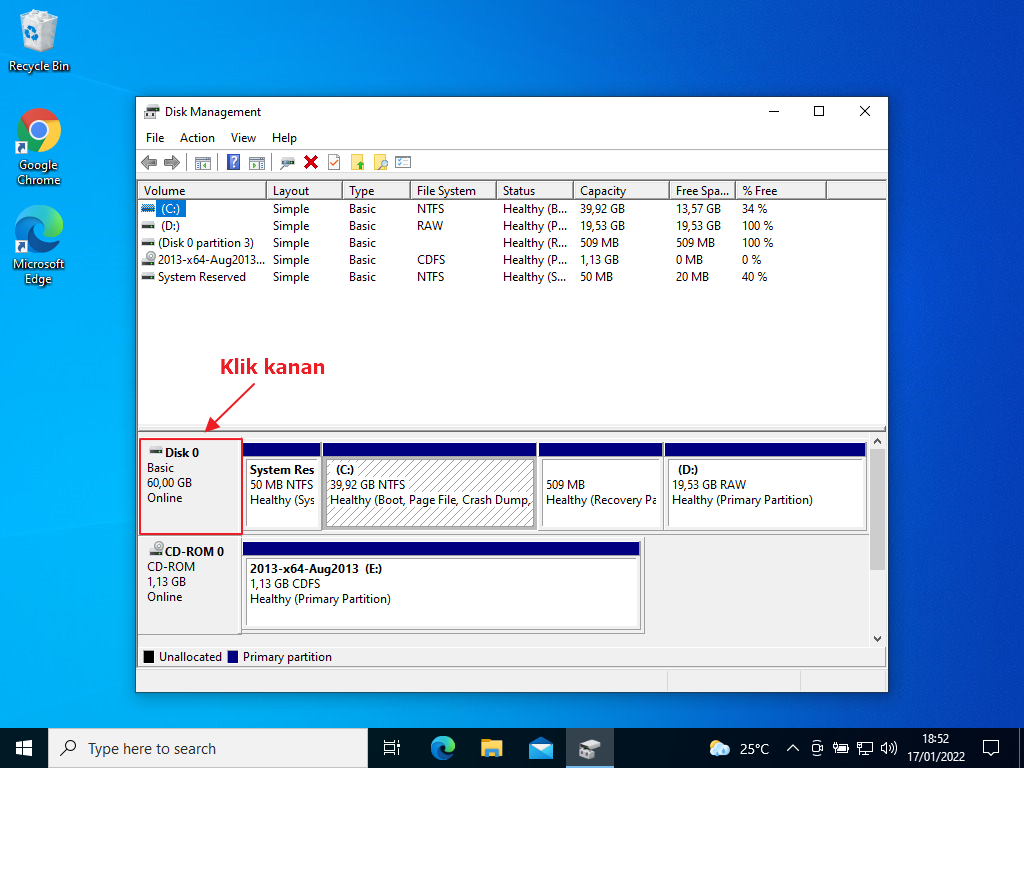Sort by the File System column header
Screen dimensions: 1024x895
(453, 191)
